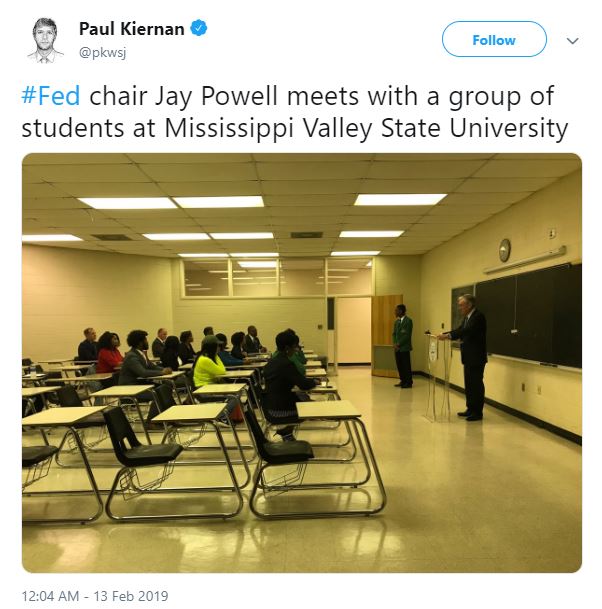Viewport: 602px width, 609px height.
Task: Click the blue verified badge
Action: point(200,29)
